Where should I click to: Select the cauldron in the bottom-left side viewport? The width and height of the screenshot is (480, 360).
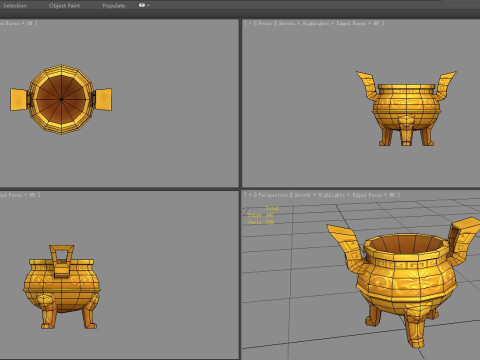tap(62, 287)
